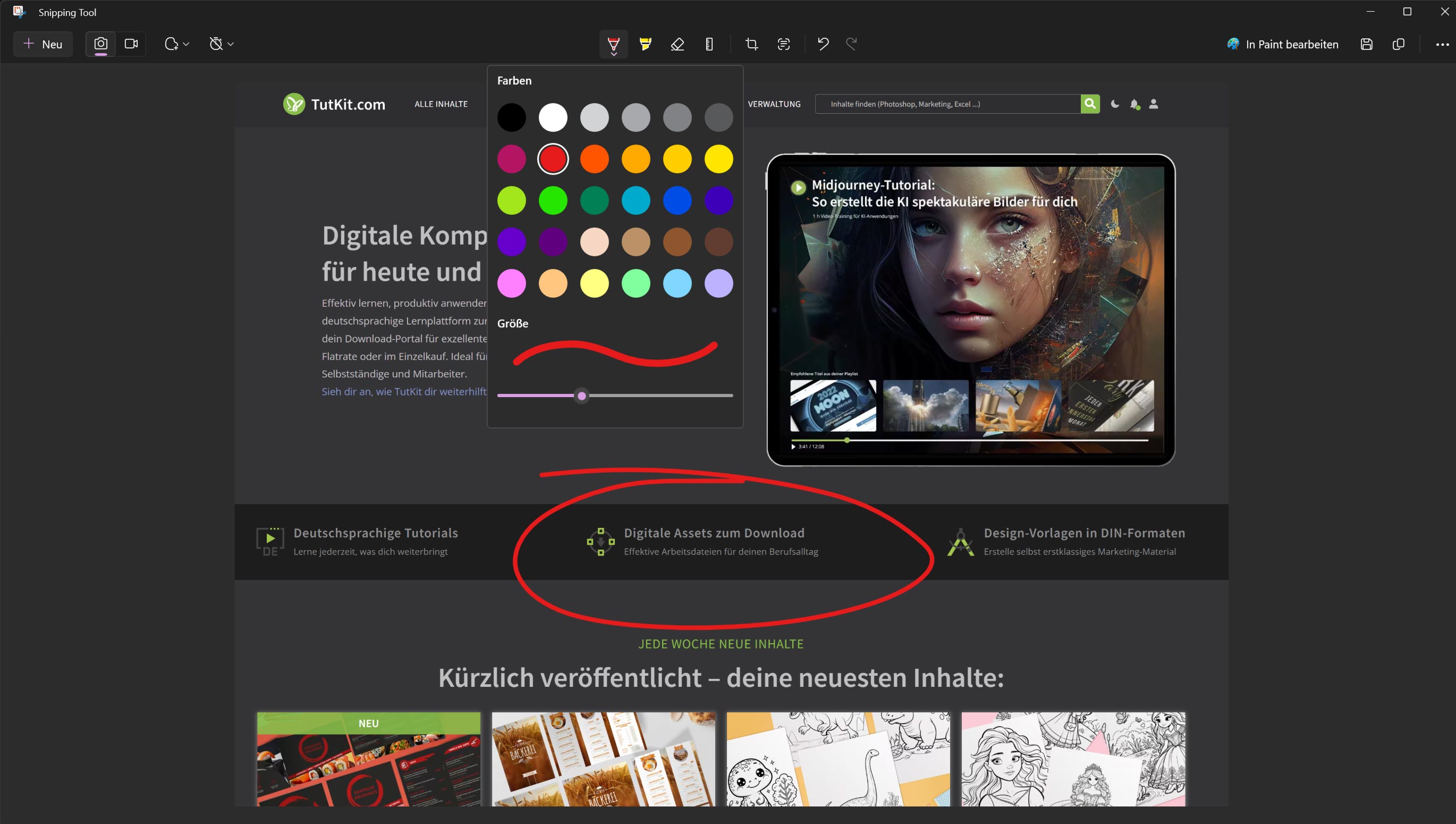Toggle the Ballpoint pen tool

(x=614, y=44)
